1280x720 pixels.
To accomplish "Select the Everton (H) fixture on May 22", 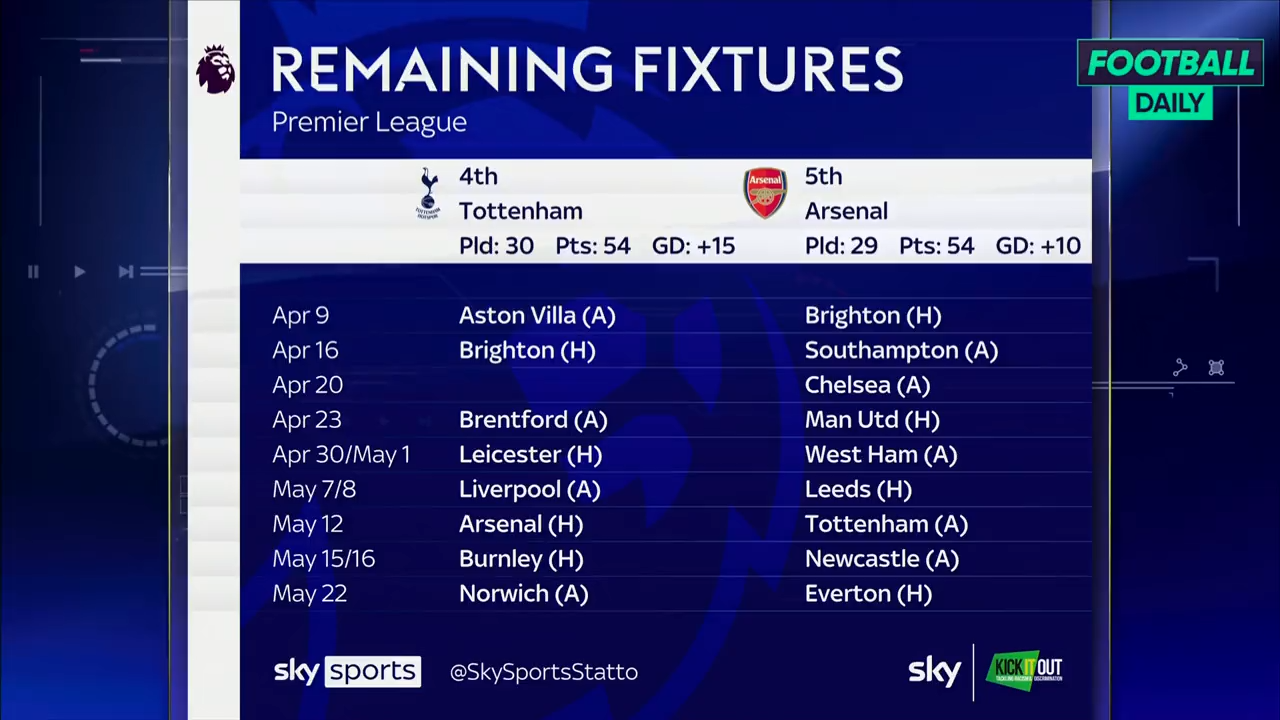I will [868, 594].
